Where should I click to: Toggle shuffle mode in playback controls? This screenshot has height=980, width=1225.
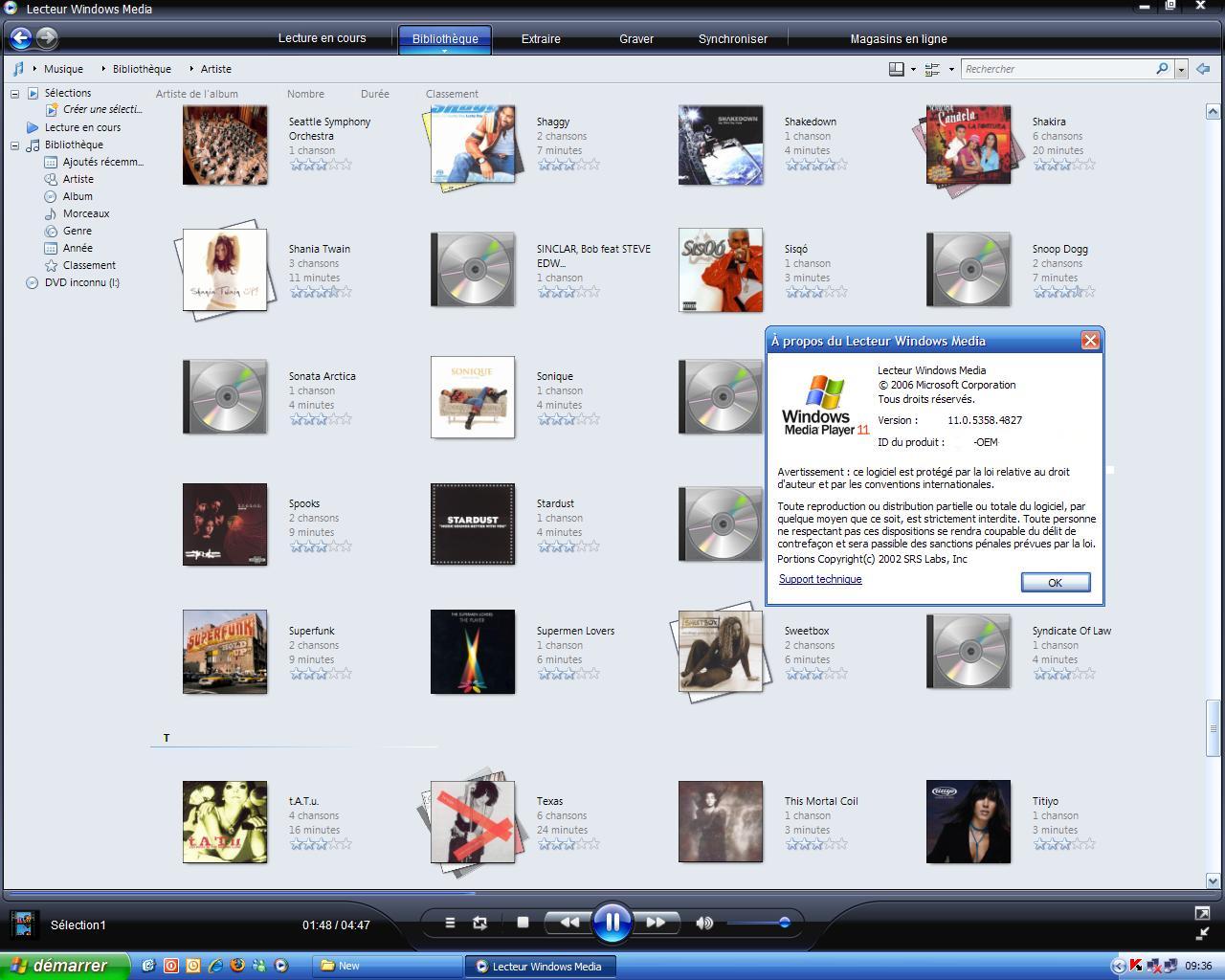pos(450,923)
